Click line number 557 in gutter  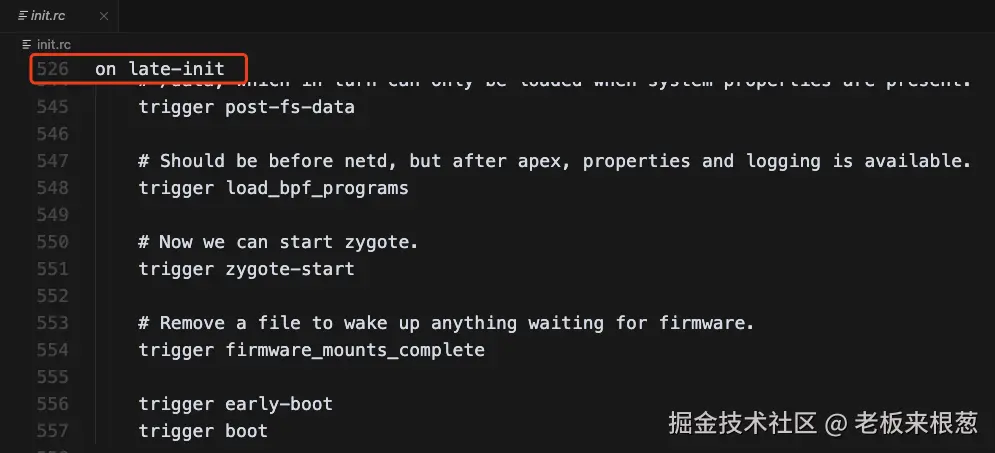(x=51, y=431)
